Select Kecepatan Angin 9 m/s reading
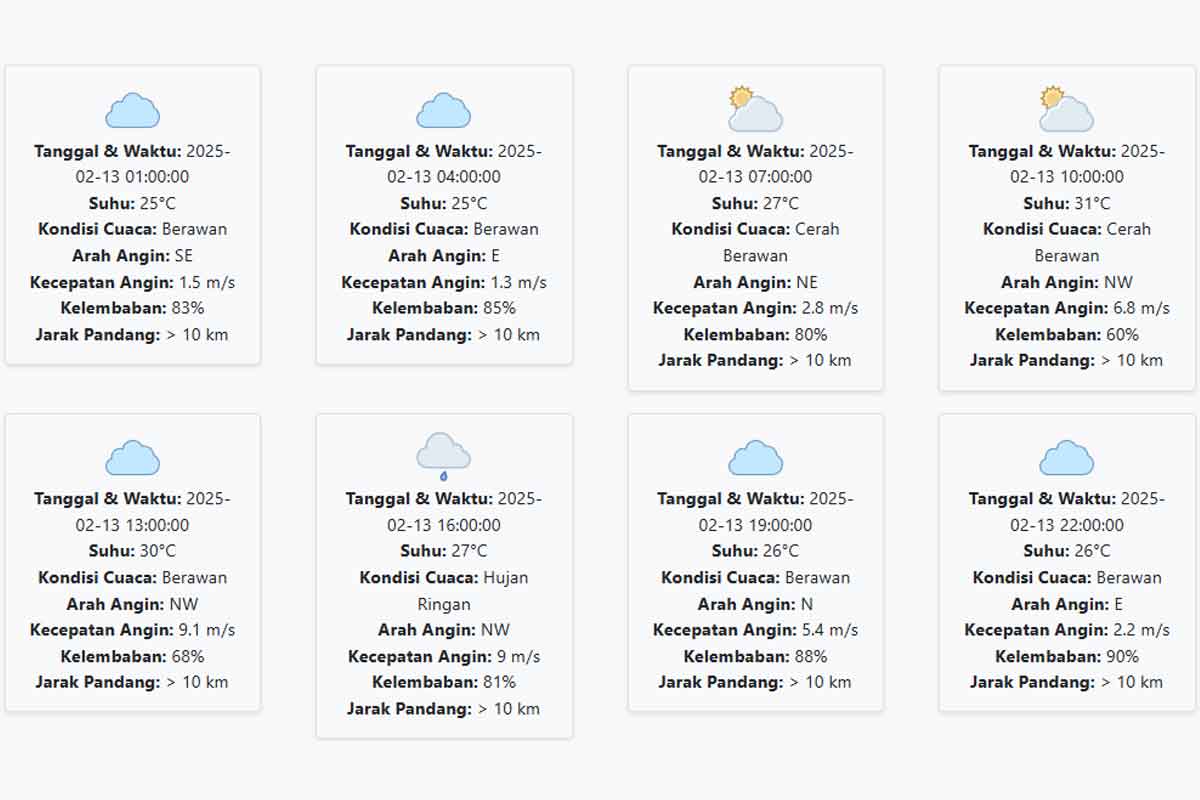The width and height of the screenshot is (1200, 800). (444, 656)
